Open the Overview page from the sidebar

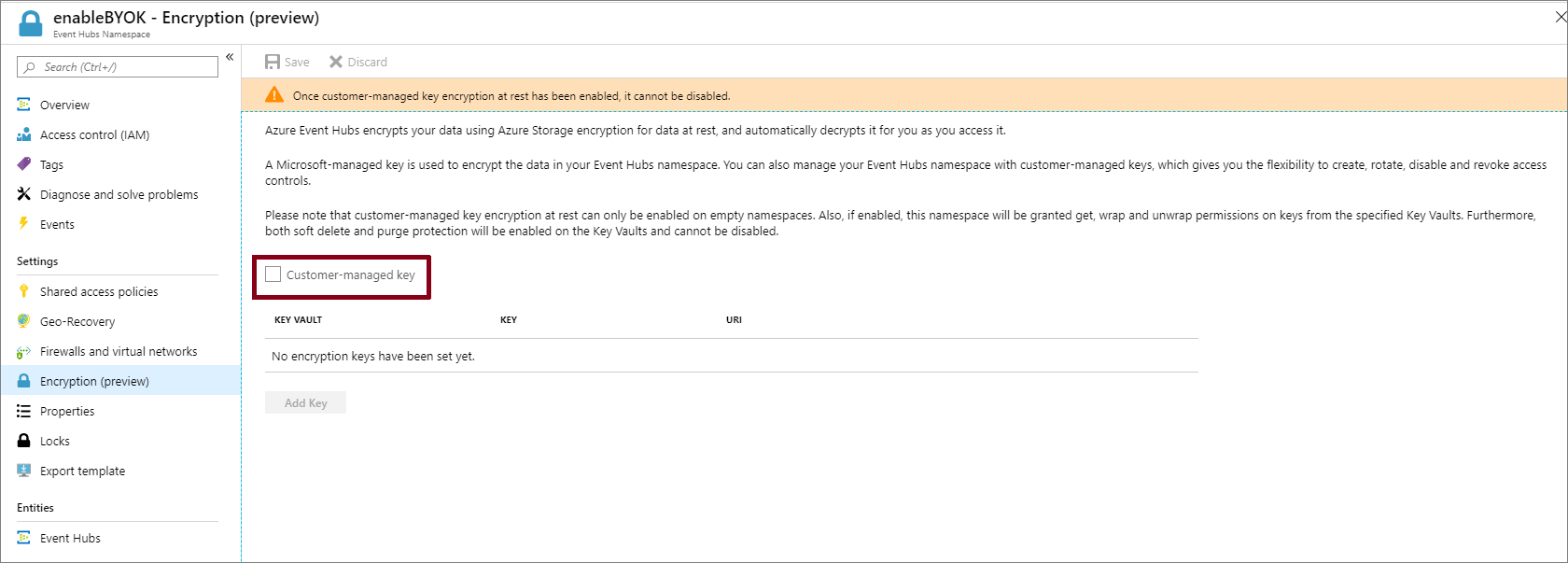pos(64,105)
